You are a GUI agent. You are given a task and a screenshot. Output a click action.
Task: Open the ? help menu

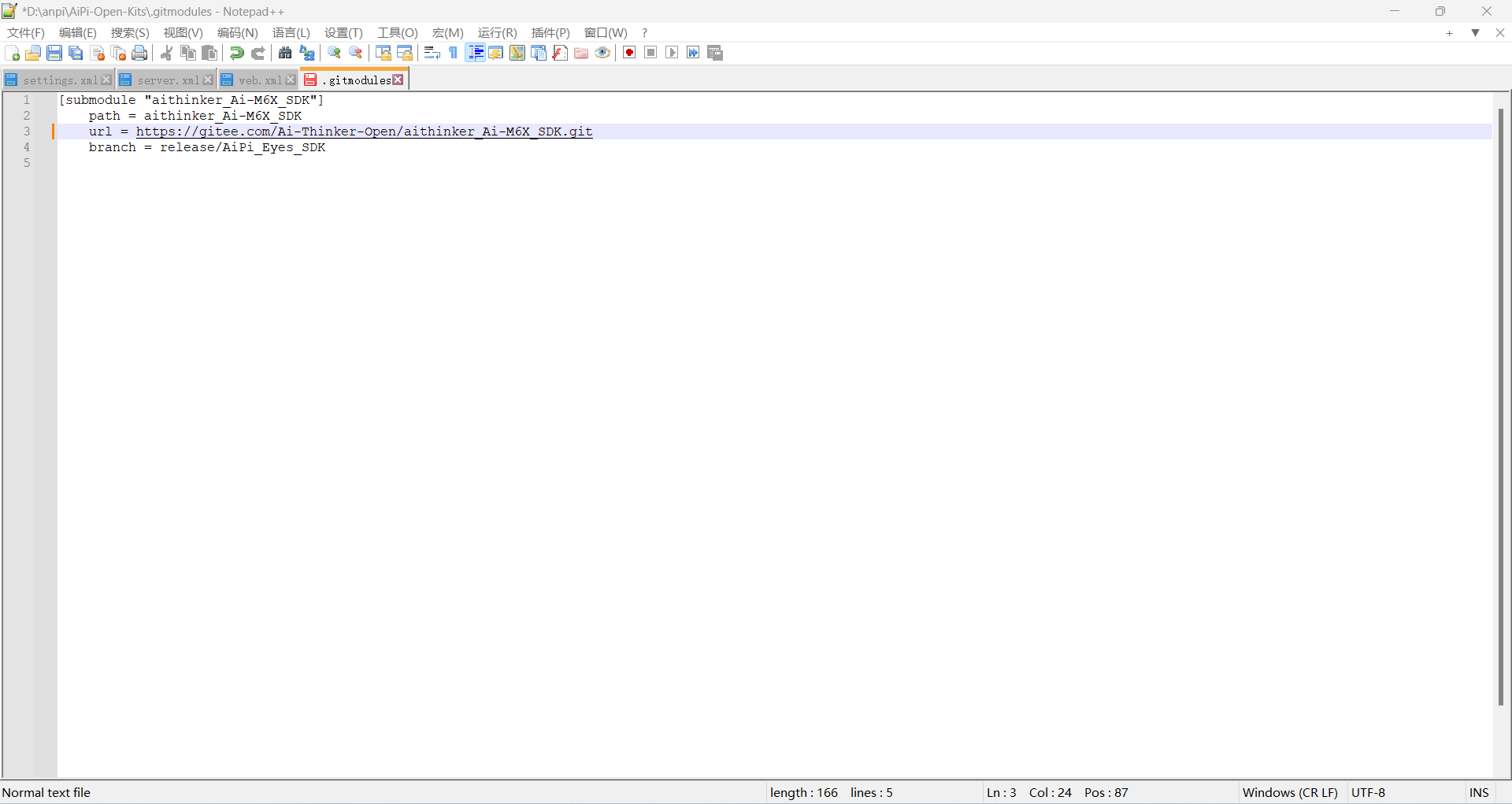point(644,32)
